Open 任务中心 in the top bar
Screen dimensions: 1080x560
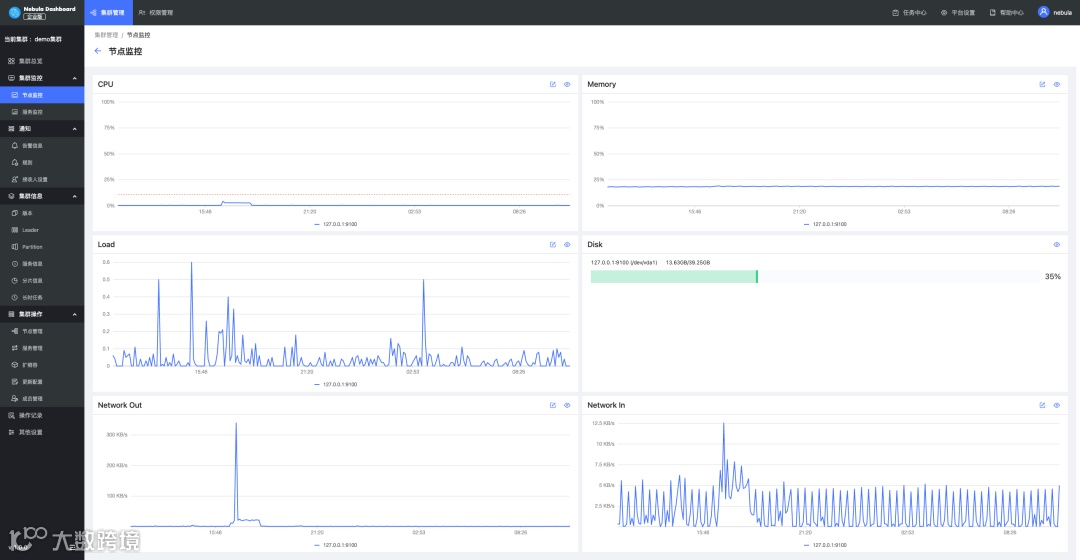(x=909, y=12)
